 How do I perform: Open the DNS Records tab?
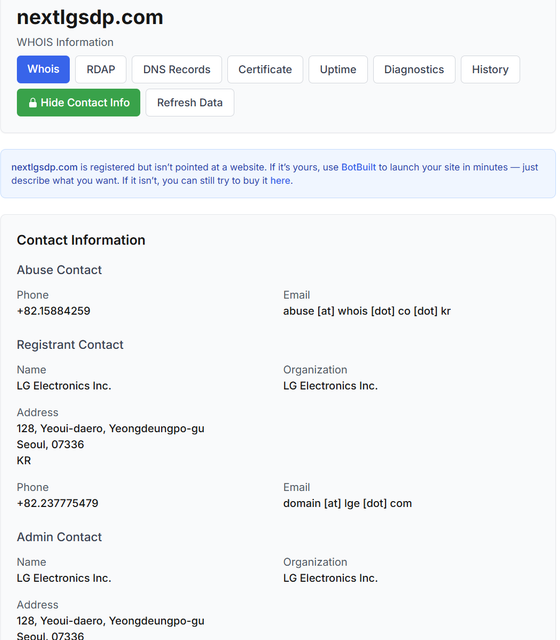click(x=177, y=69)
